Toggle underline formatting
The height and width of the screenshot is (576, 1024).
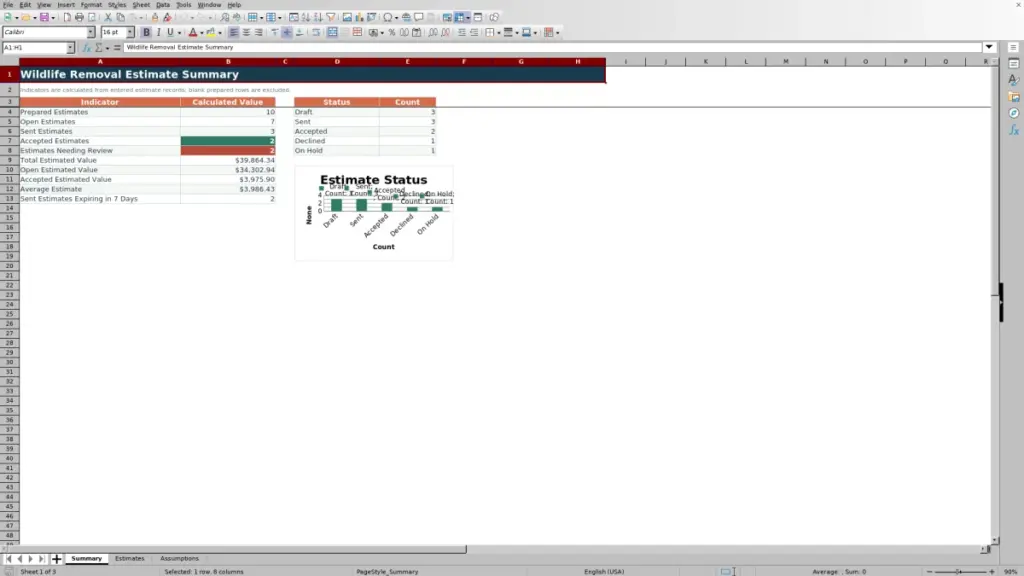point(170,33)
